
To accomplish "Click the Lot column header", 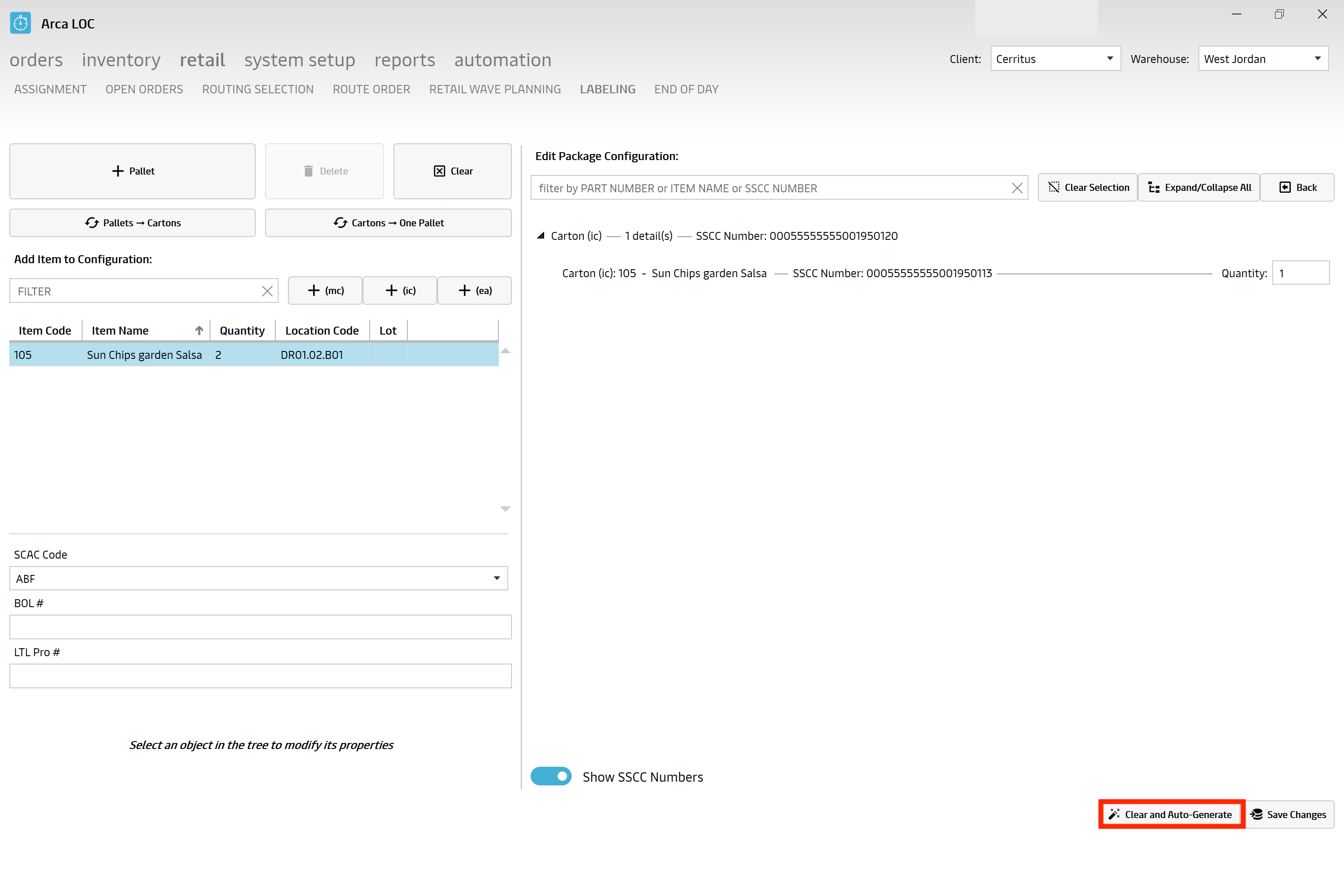I will (x=387, y=330).
